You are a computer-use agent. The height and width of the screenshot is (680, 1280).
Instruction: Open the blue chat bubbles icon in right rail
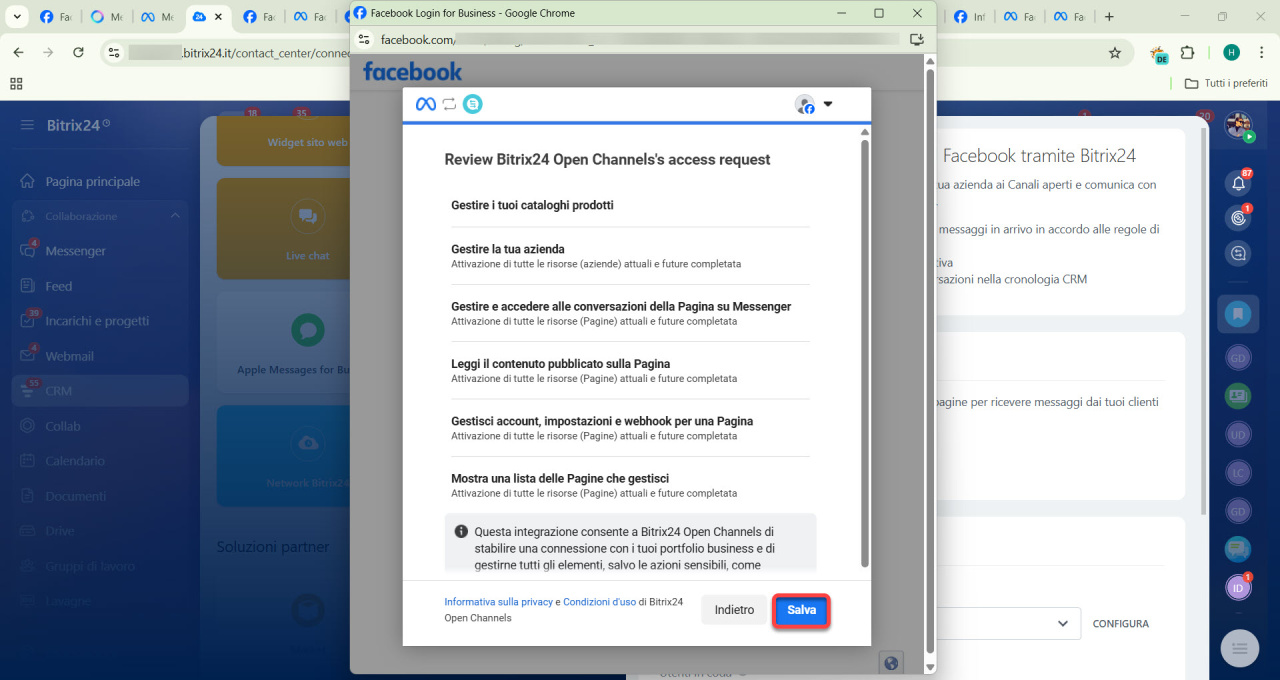coord(1238,549)
